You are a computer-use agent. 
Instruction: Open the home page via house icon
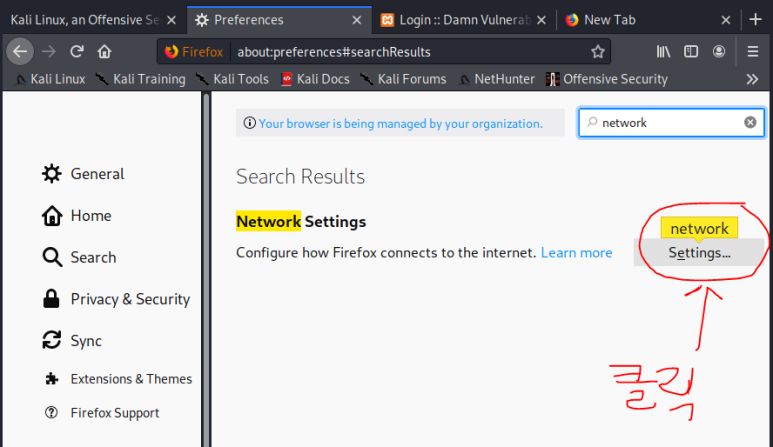(104, 51)
